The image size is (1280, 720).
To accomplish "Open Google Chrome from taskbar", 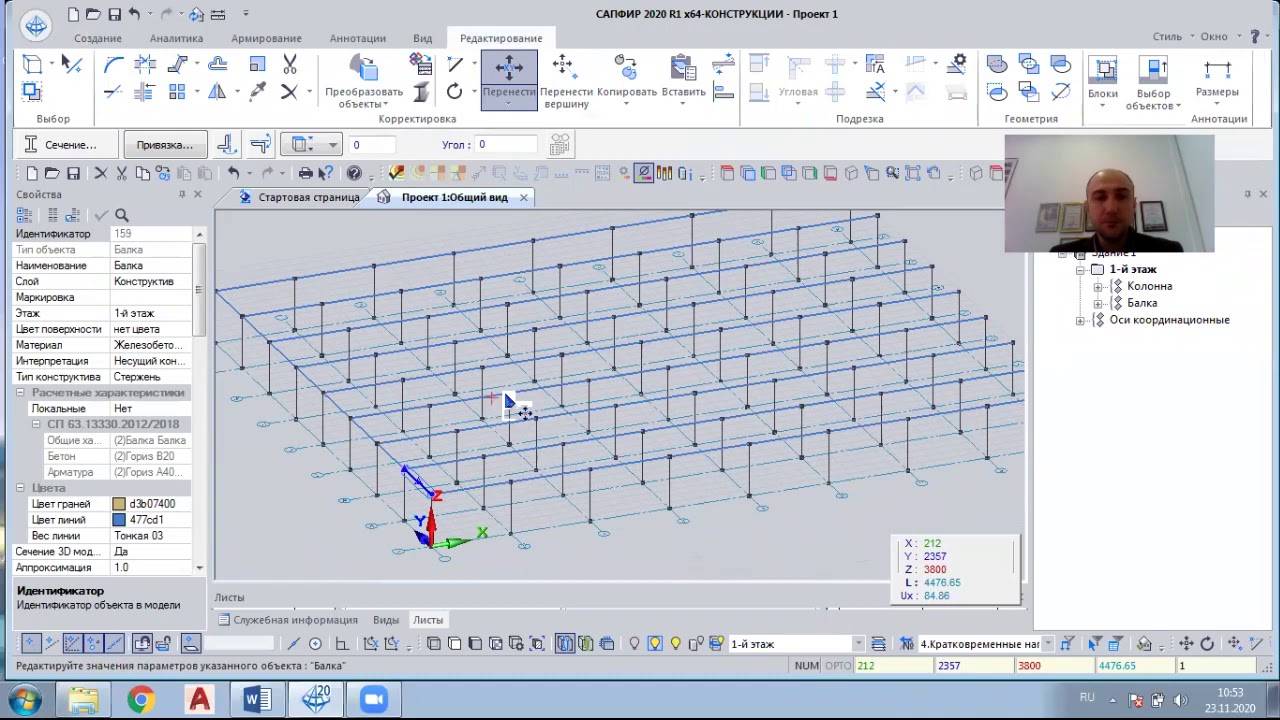I will [140, 699].
